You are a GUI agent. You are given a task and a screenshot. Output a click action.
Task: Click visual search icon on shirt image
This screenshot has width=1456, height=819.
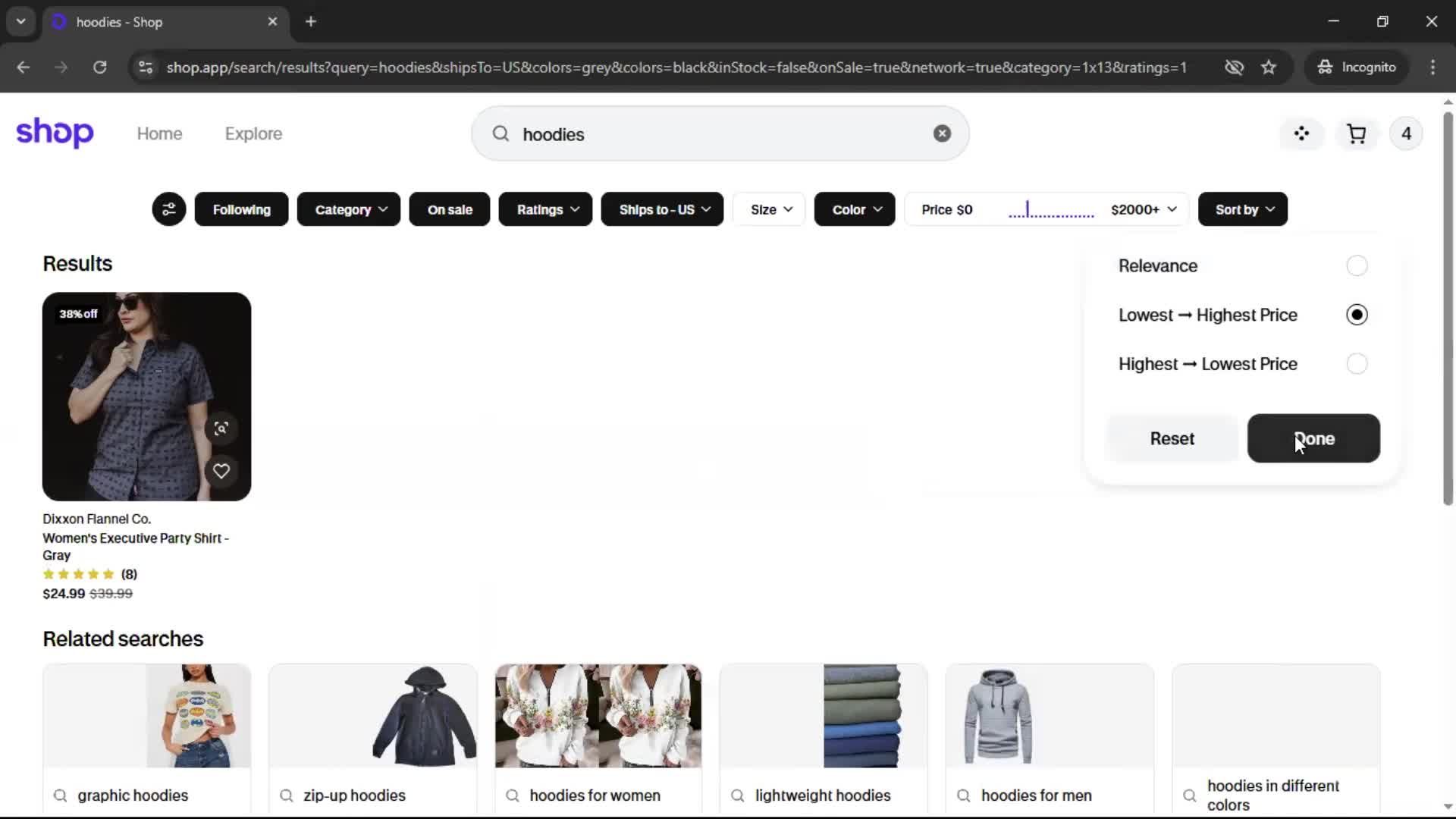[x=221, y=428]
